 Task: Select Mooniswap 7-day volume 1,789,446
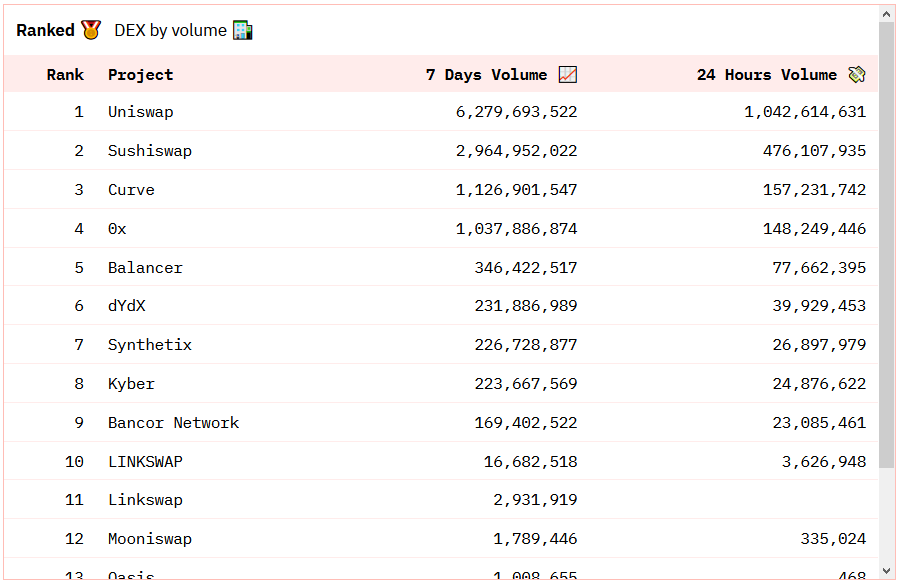coord(535,539)
